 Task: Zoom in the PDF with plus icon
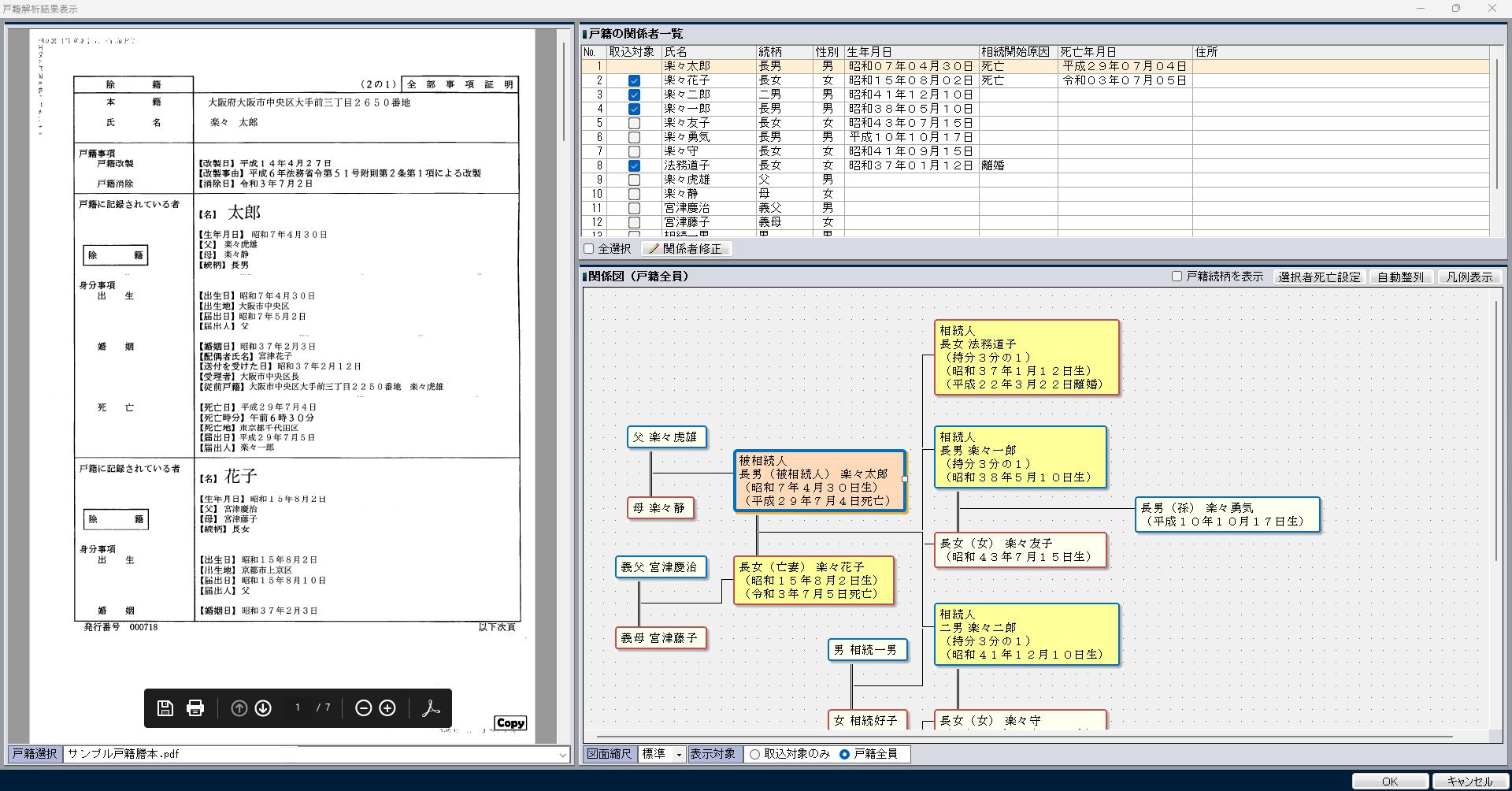[x=387, y=707]
